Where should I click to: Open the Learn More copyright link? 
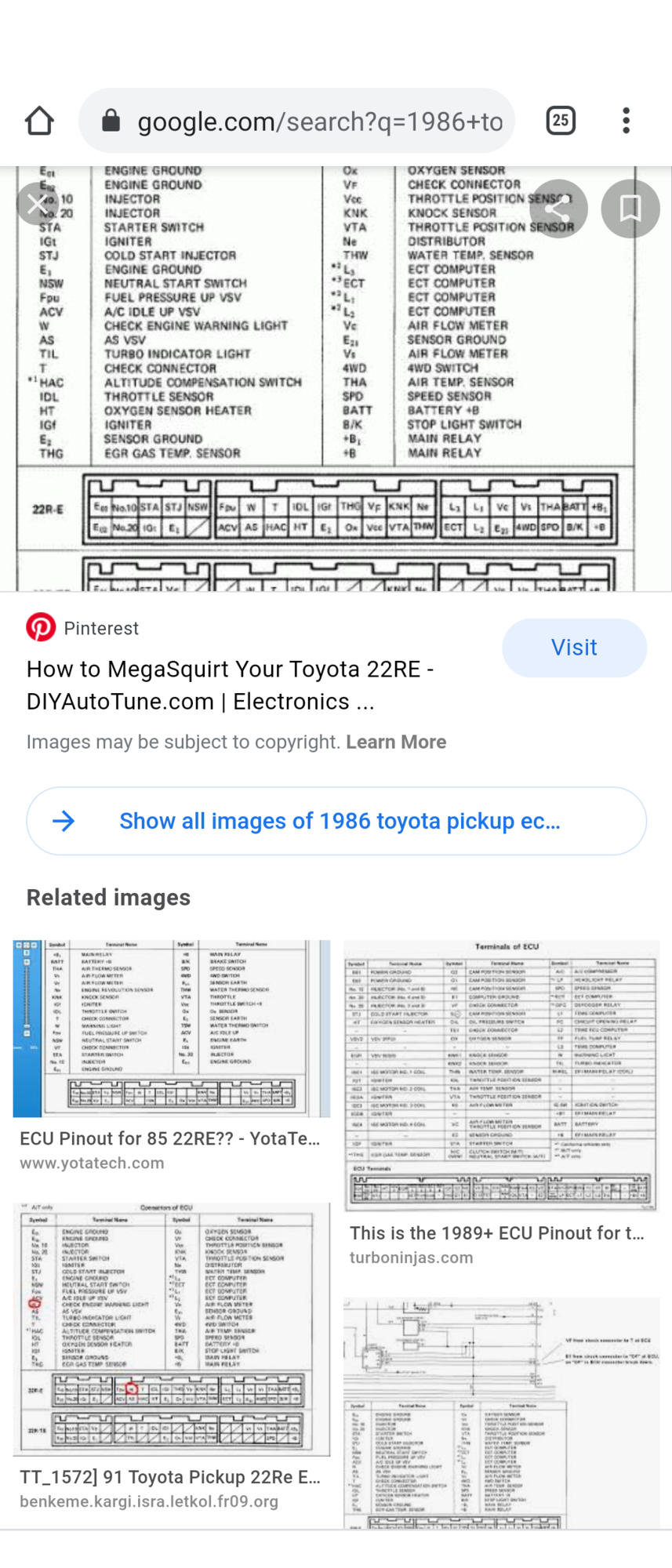[396, 742]
